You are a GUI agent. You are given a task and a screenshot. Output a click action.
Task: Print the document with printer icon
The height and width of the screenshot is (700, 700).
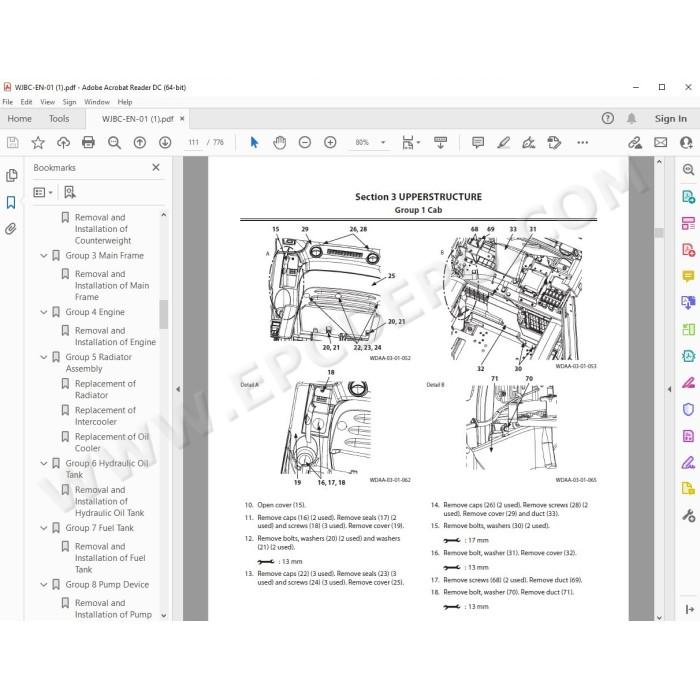point(88,142)
